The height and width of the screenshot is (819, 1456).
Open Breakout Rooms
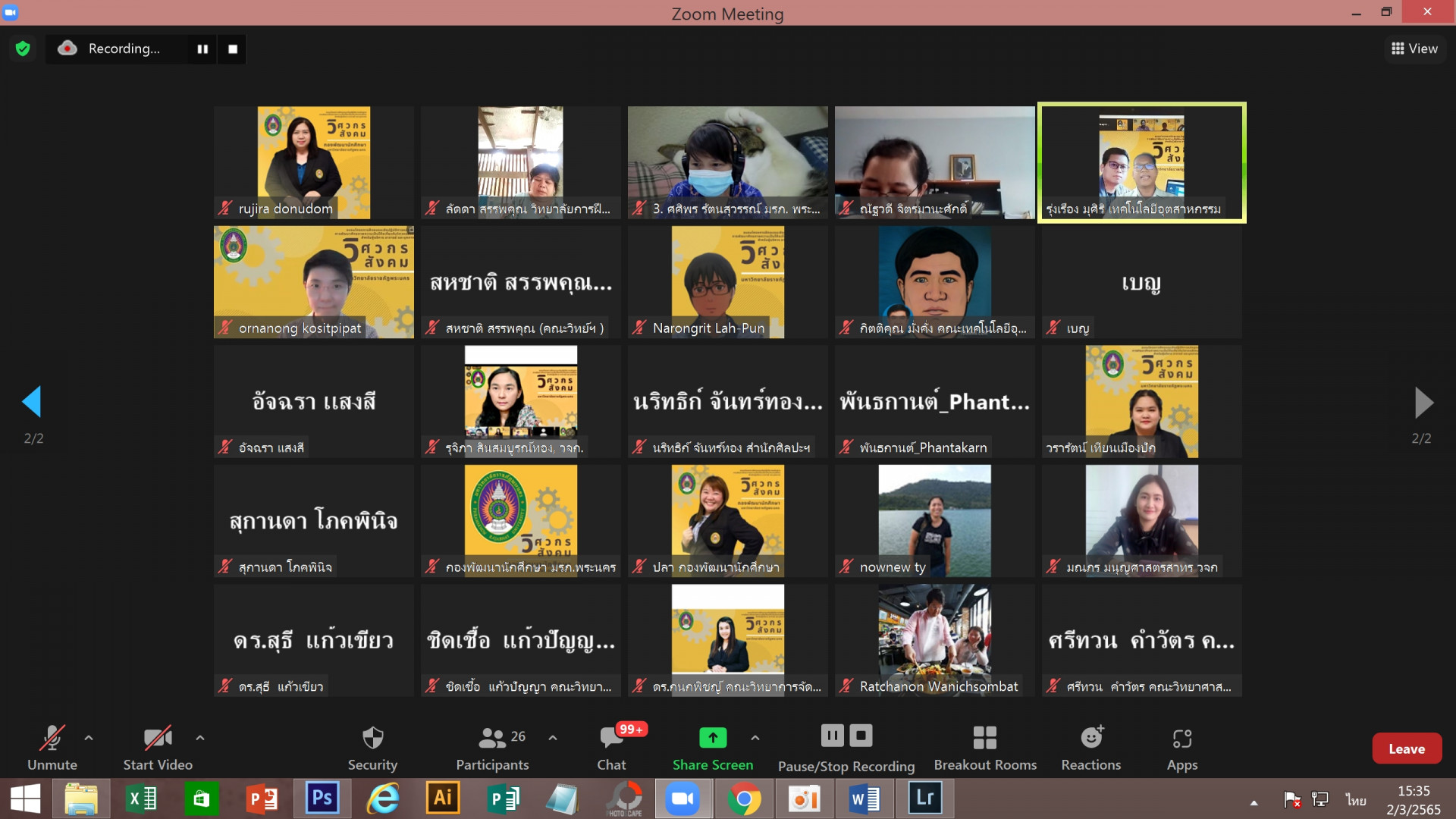(985, 748)
